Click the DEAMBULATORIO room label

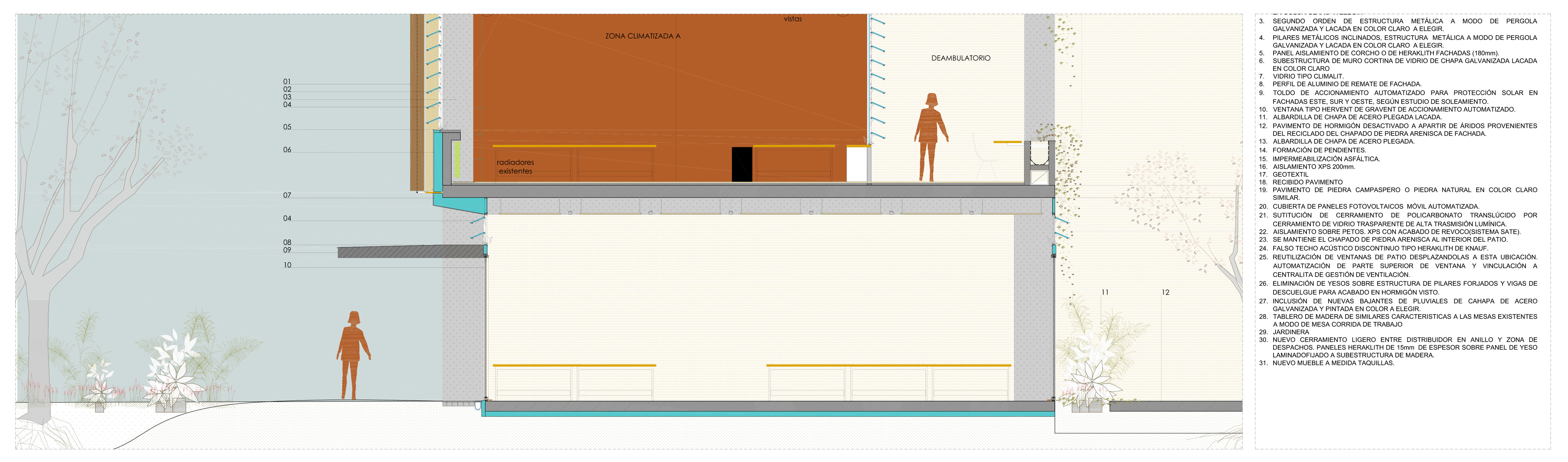coord(961,58)
